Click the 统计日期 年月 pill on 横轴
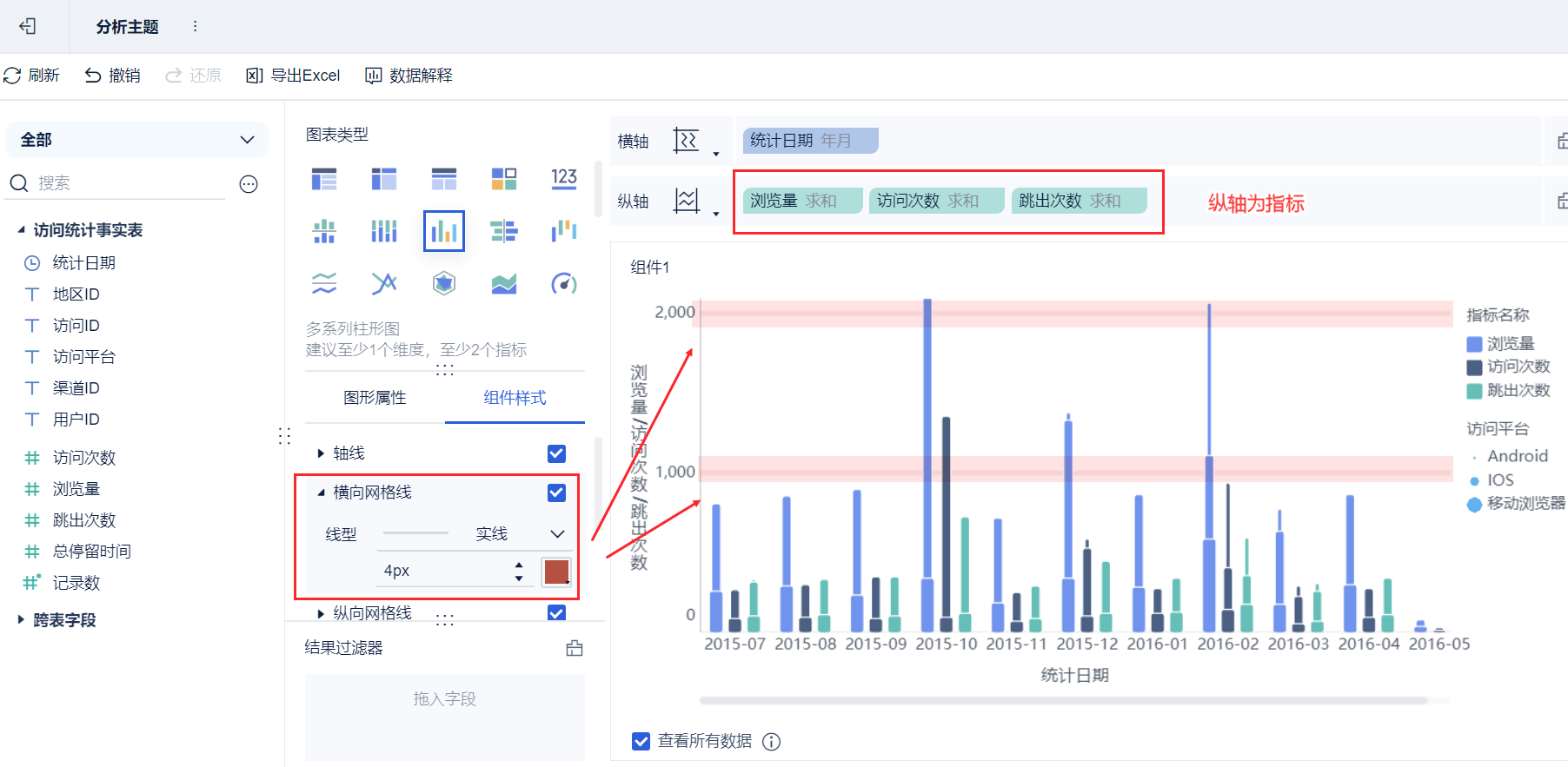 click(x=810, y=141)
